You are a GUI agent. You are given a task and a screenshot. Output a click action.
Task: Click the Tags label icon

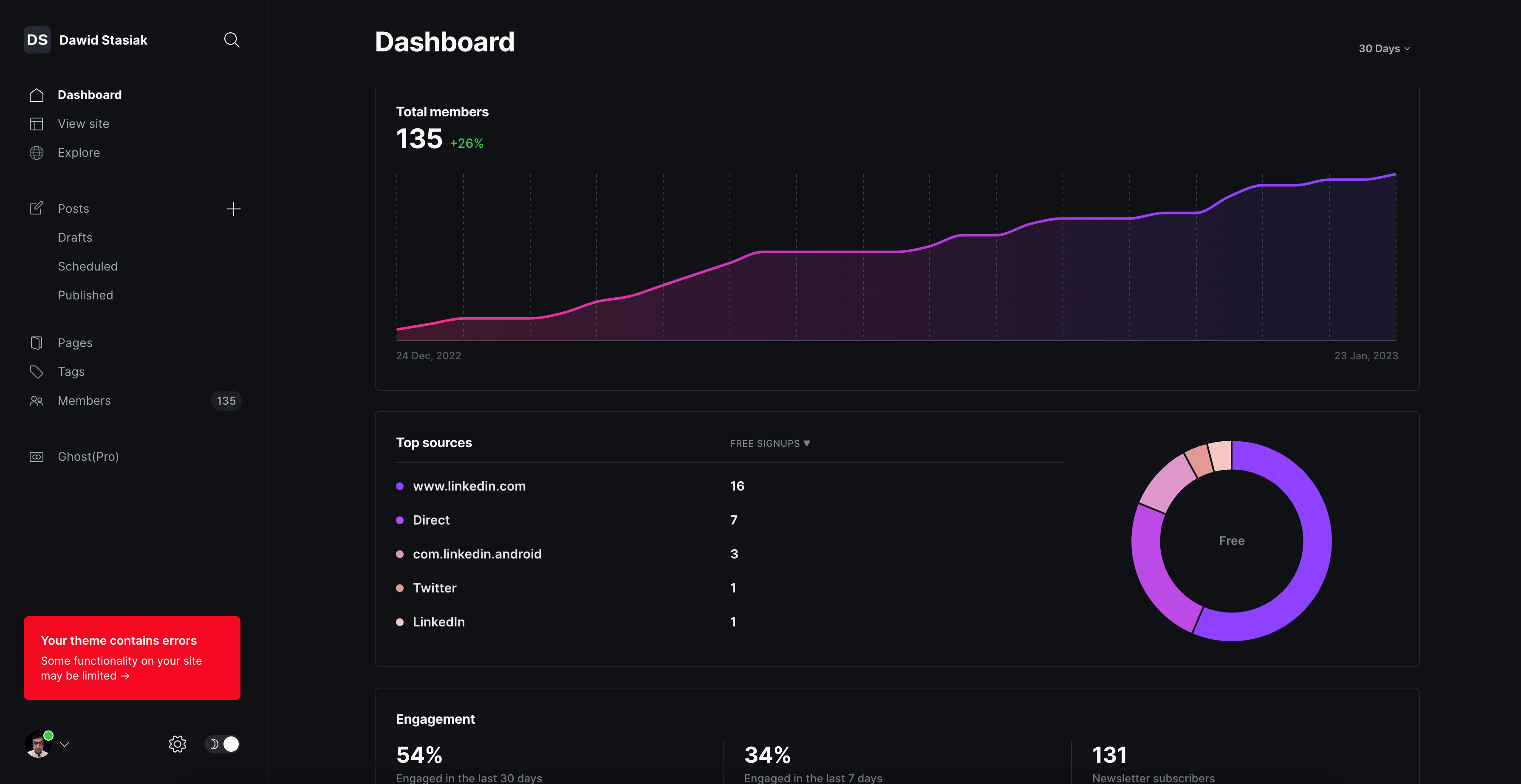37,372
